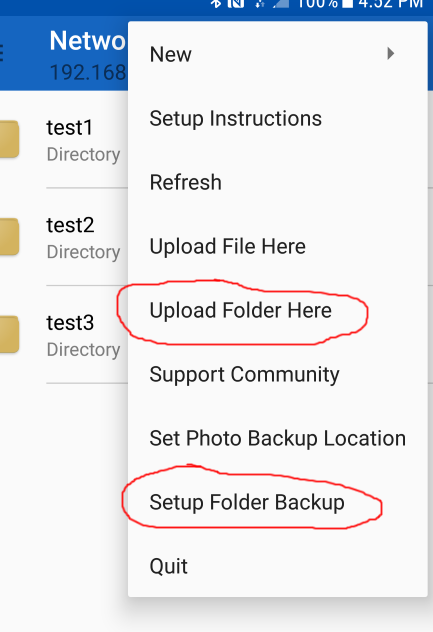The height and width of the screenshot is (632, 433).
Task: Select Set Photo Backup Location
Action: 277,438
